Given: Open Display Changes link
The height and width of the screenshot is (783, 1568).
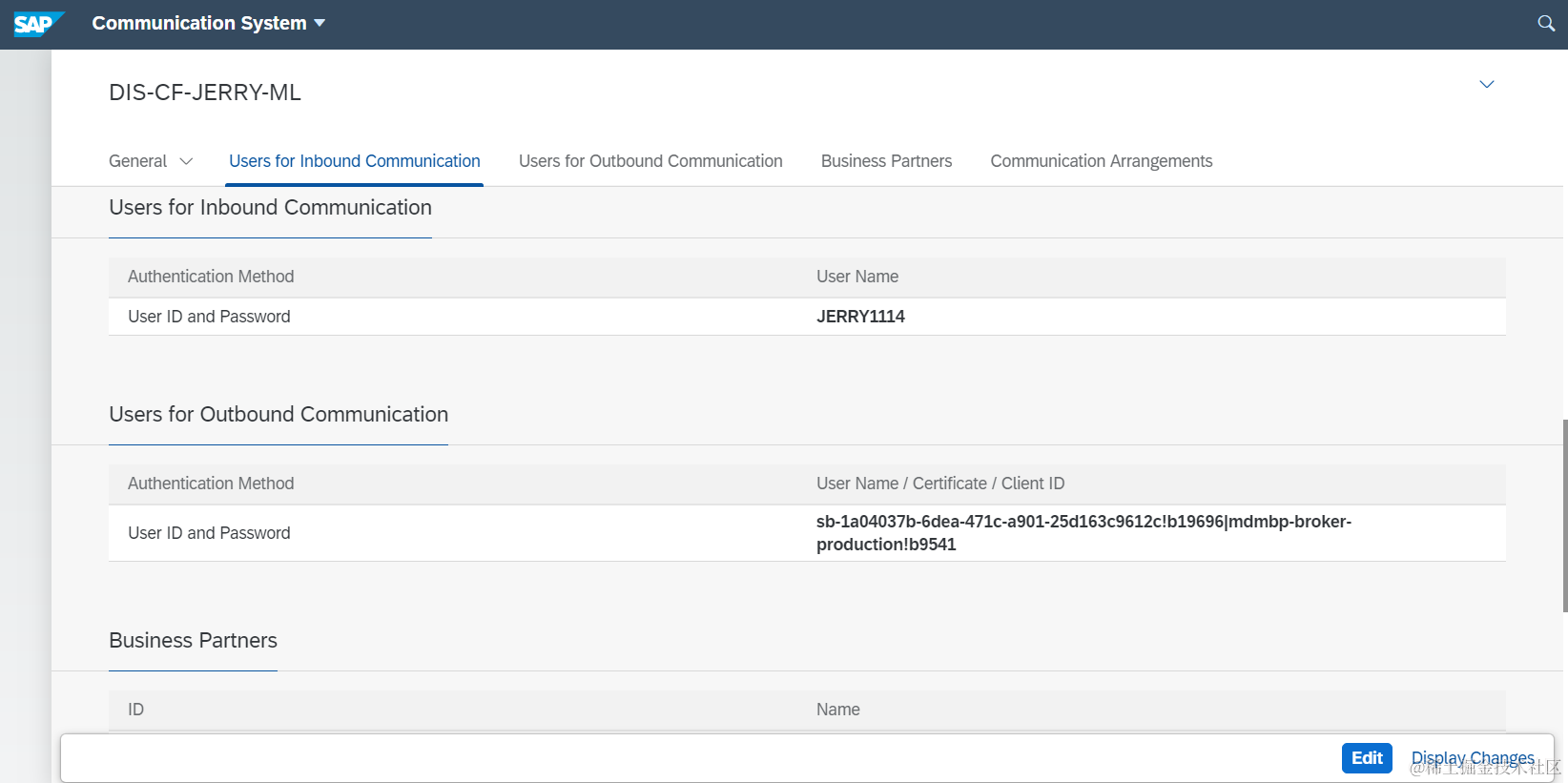Looking at the screenshot, I should (x=1473, y=758).
